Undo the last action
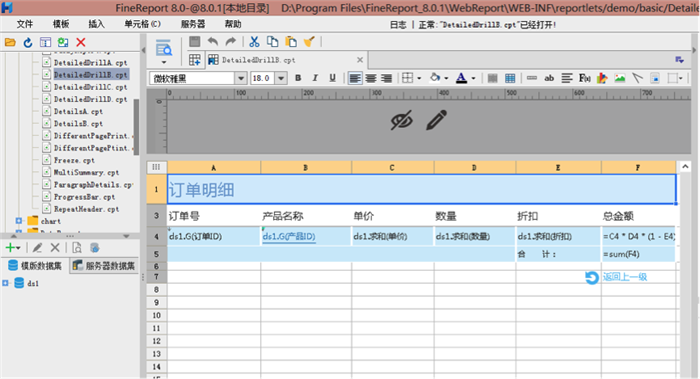Screen dimensions: 700x379 tap(213, 42)
